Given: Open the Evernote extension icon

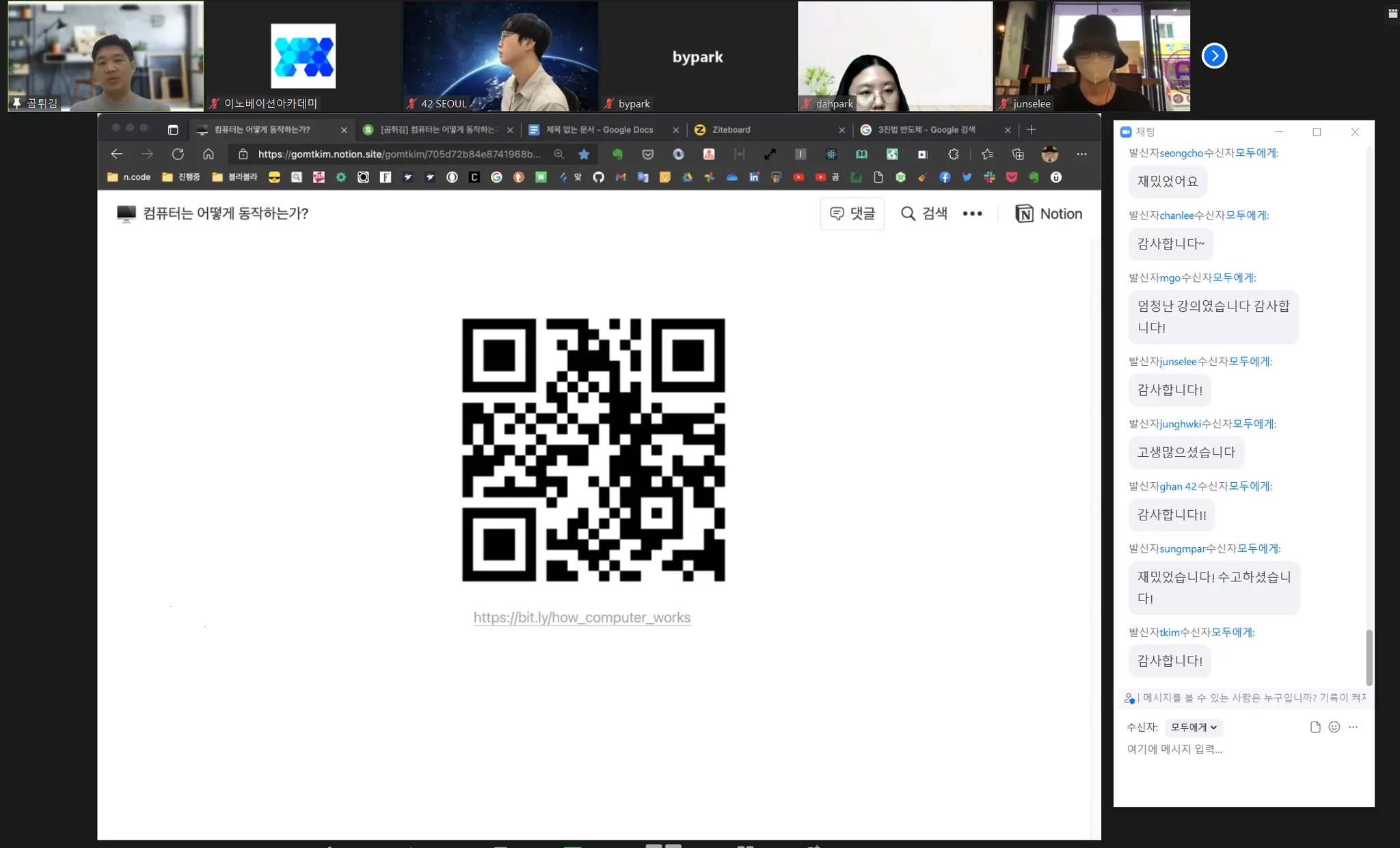Looking at the screenshot, I should [617, 155].
